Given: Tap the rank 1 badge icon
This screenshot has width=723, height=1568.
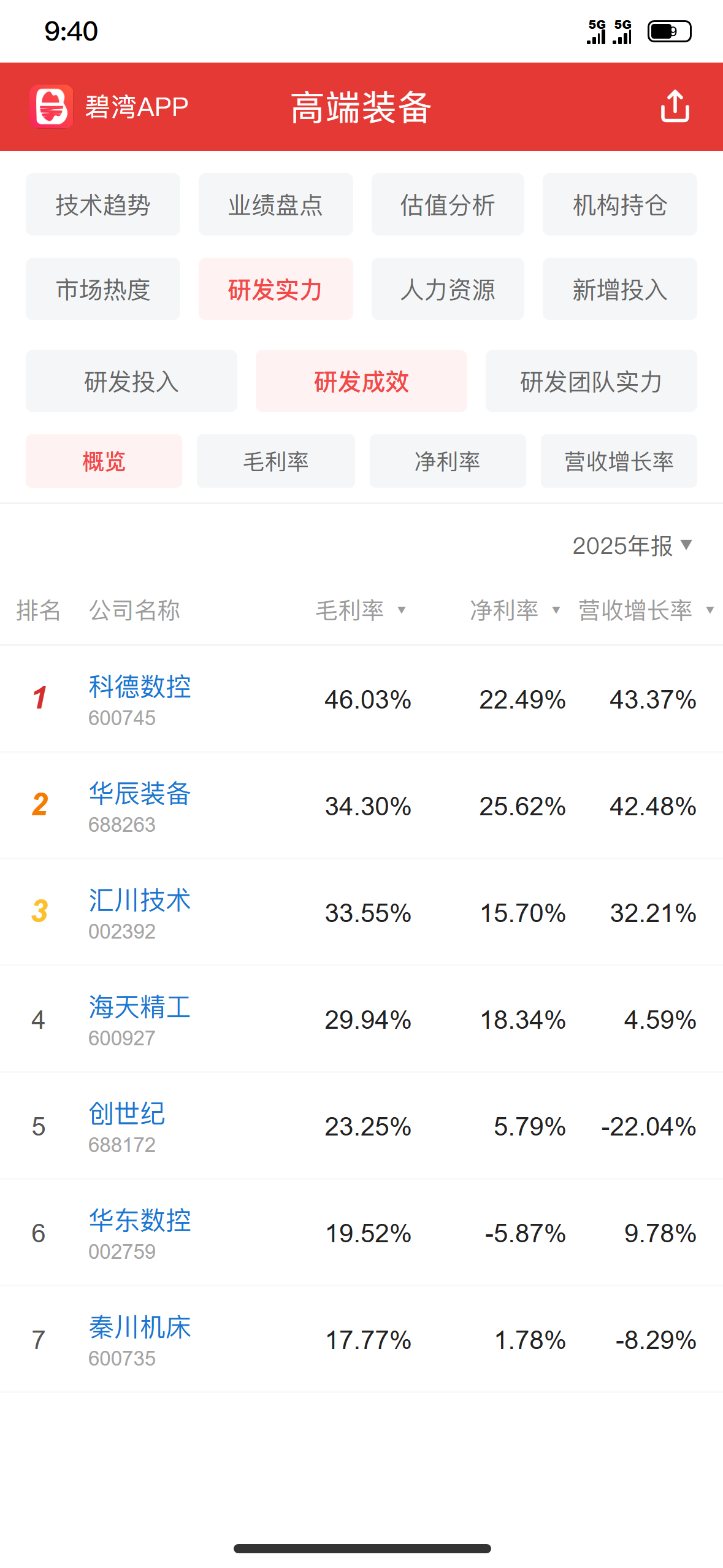Looking at the screenshot, I should [40, 698].
